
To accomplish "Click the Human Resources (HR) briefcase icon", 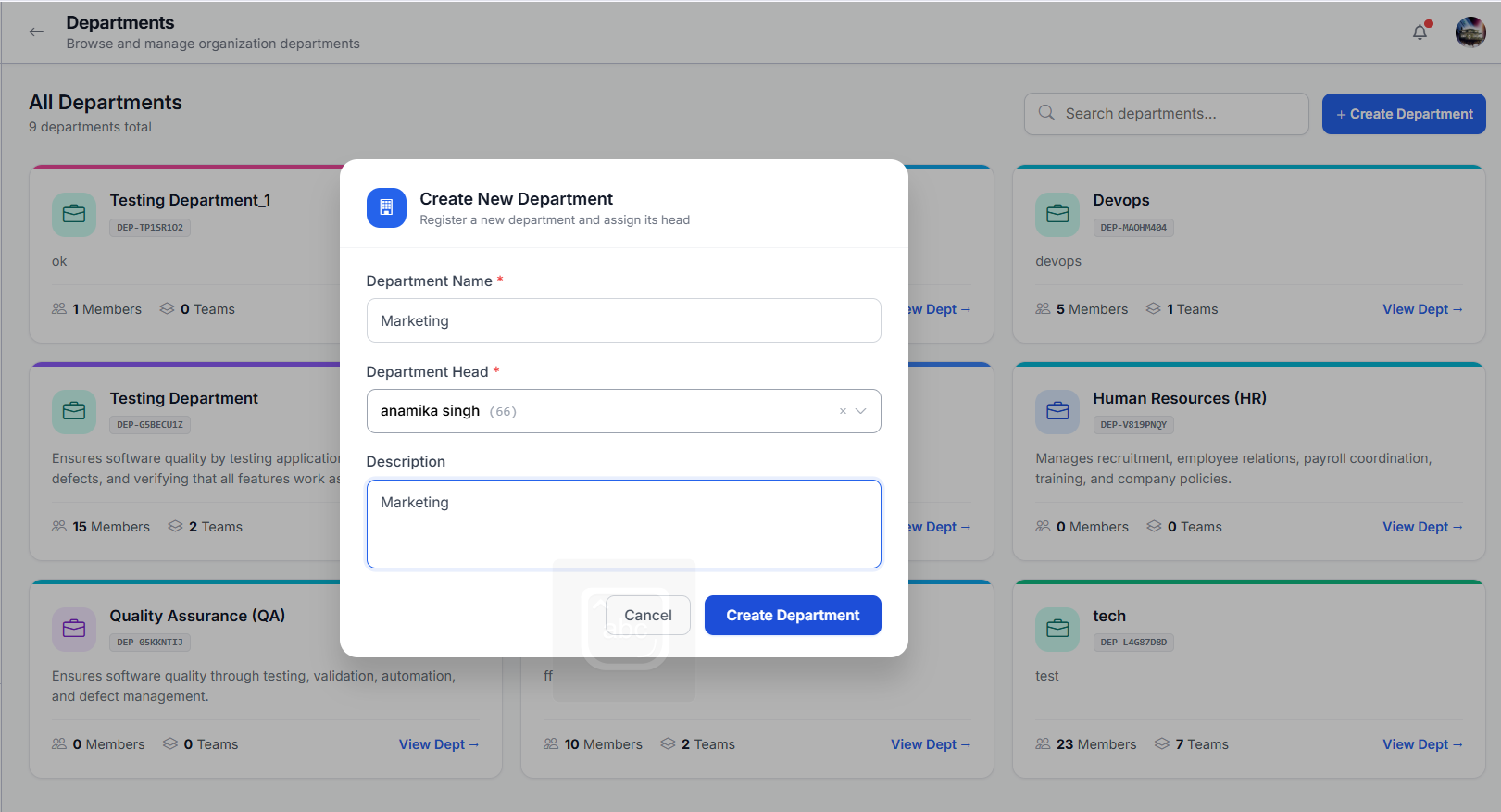I will (x=1057, y=412).
